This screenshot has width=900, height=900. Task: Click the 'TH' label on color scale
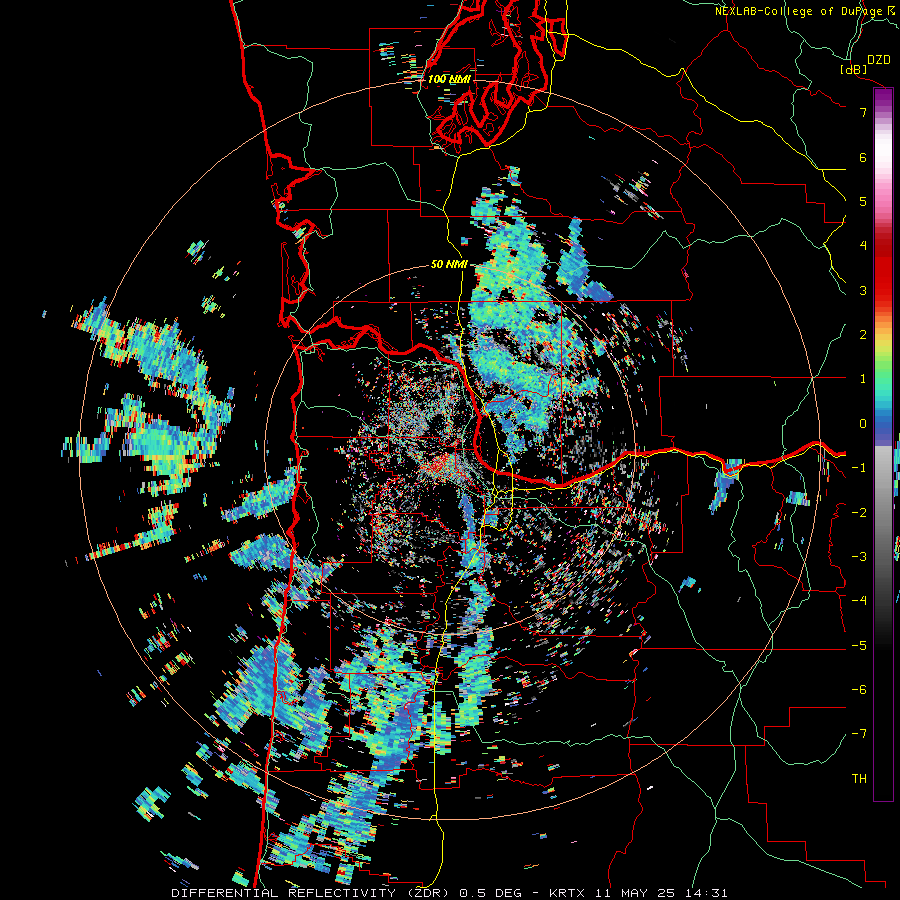(859, 778)
